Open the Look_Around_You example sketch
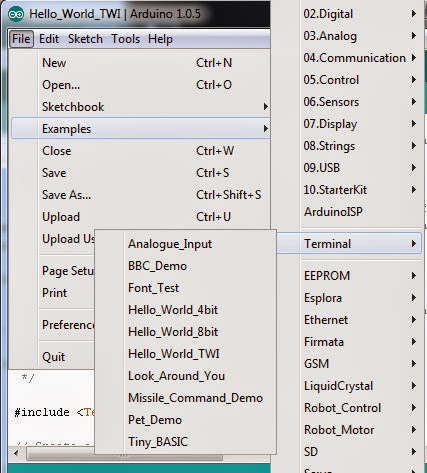This screenshot has width=427, height=473. point(186,376)
